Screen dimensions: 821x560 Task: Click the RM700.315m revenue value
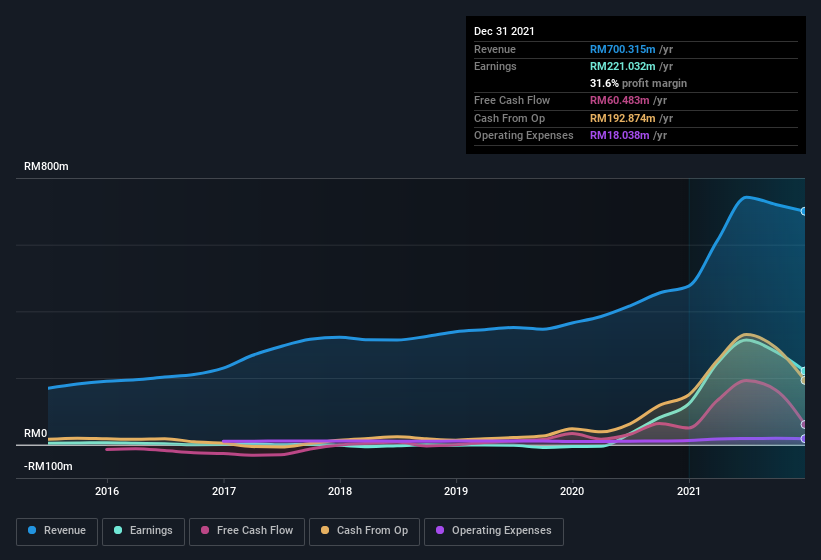tap(623, 49)
